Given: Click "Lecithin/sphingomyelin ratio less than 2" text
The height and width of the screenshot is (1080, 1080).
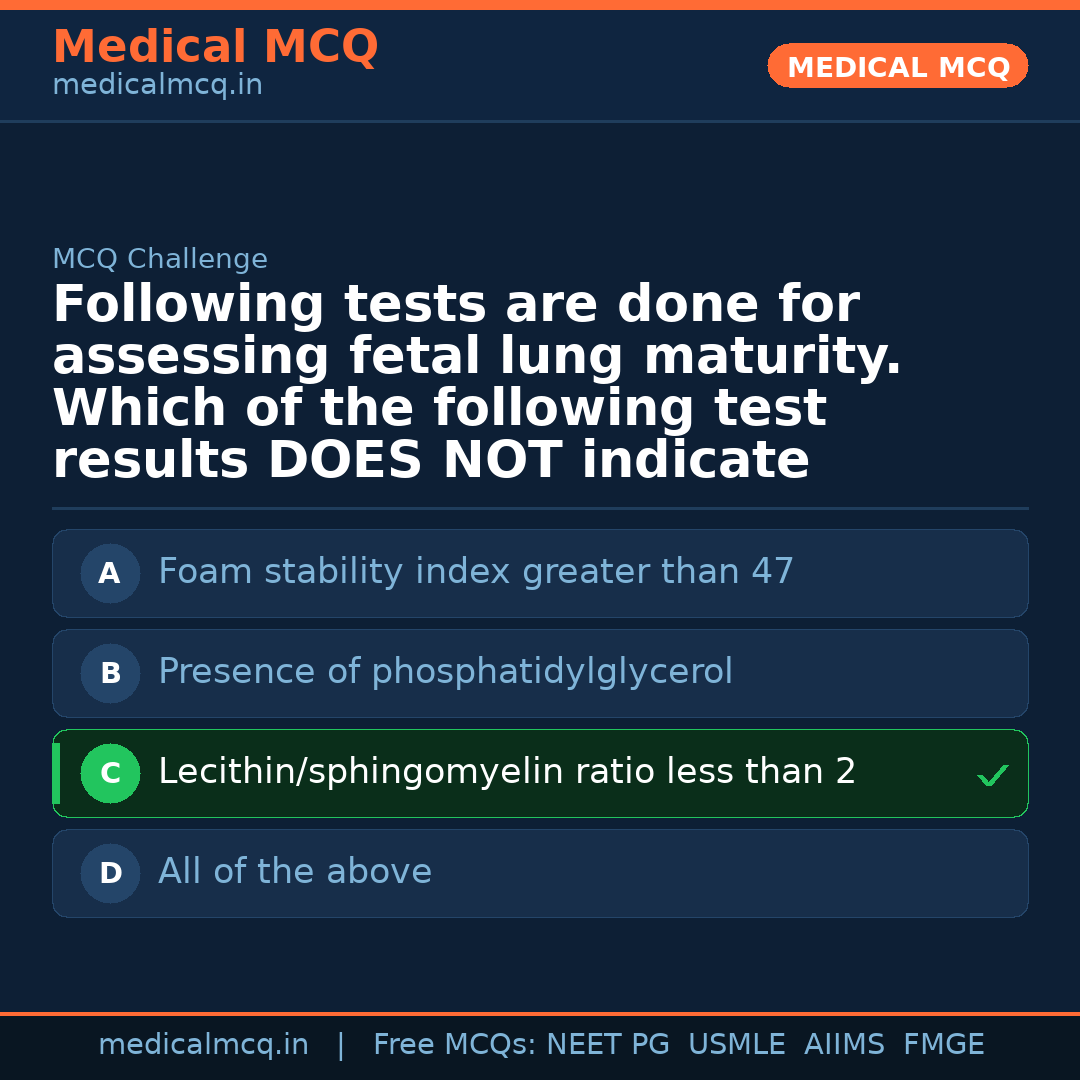Looking at the screenshot, I should pyautogui.click(x=507, y=772).
